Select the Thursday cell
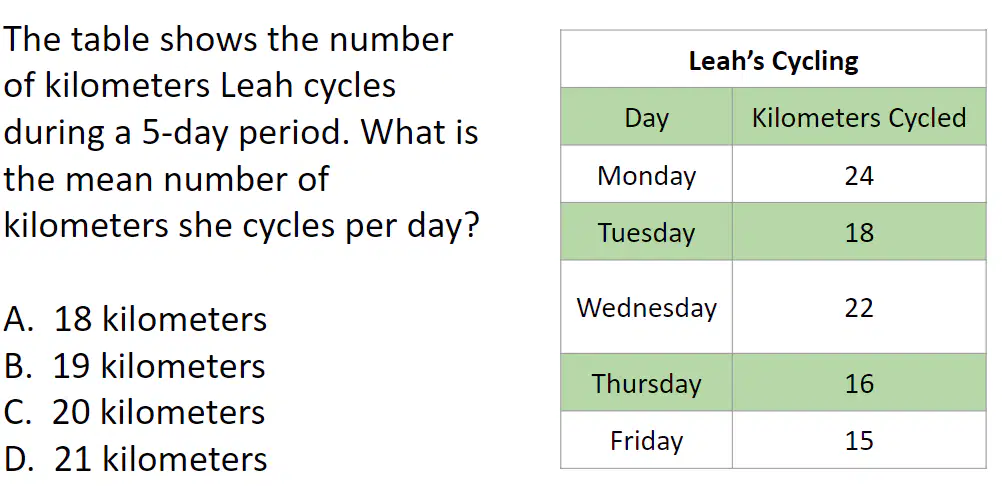 pyautogui.click(x=647, y=383)
